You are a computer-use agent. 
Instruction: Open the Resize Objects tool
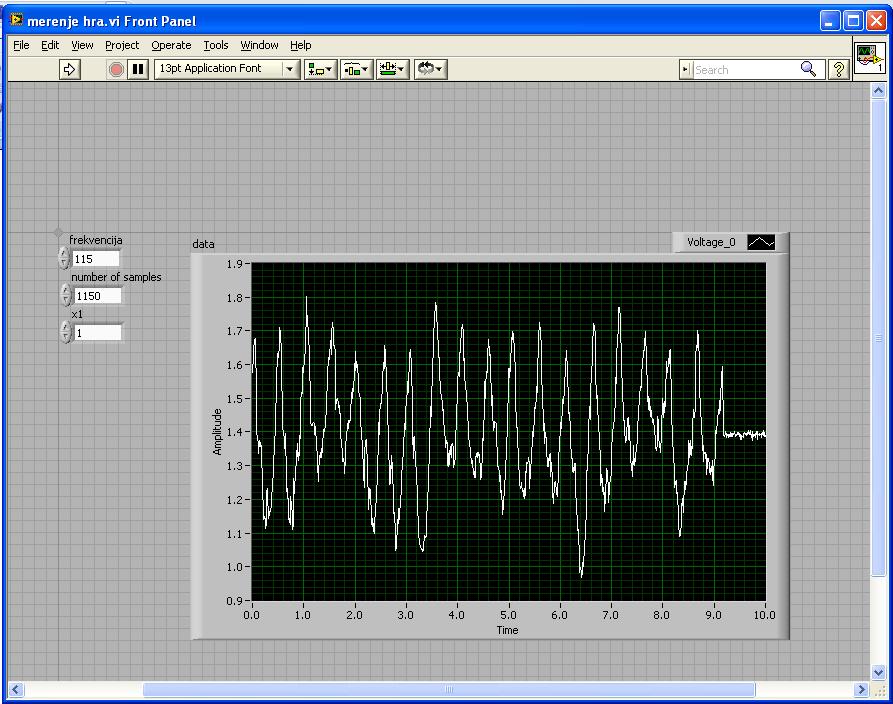[392, 69]
